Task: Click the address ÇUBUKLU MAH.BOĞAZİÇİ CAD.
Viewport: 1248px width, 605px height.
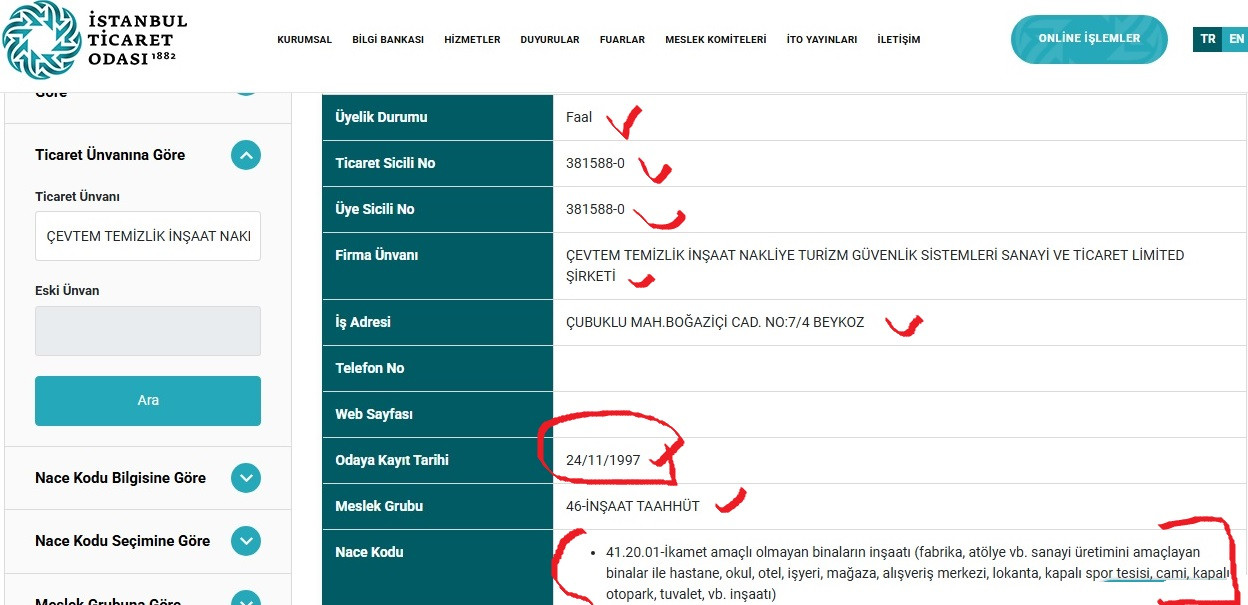Action: point(715,322)
